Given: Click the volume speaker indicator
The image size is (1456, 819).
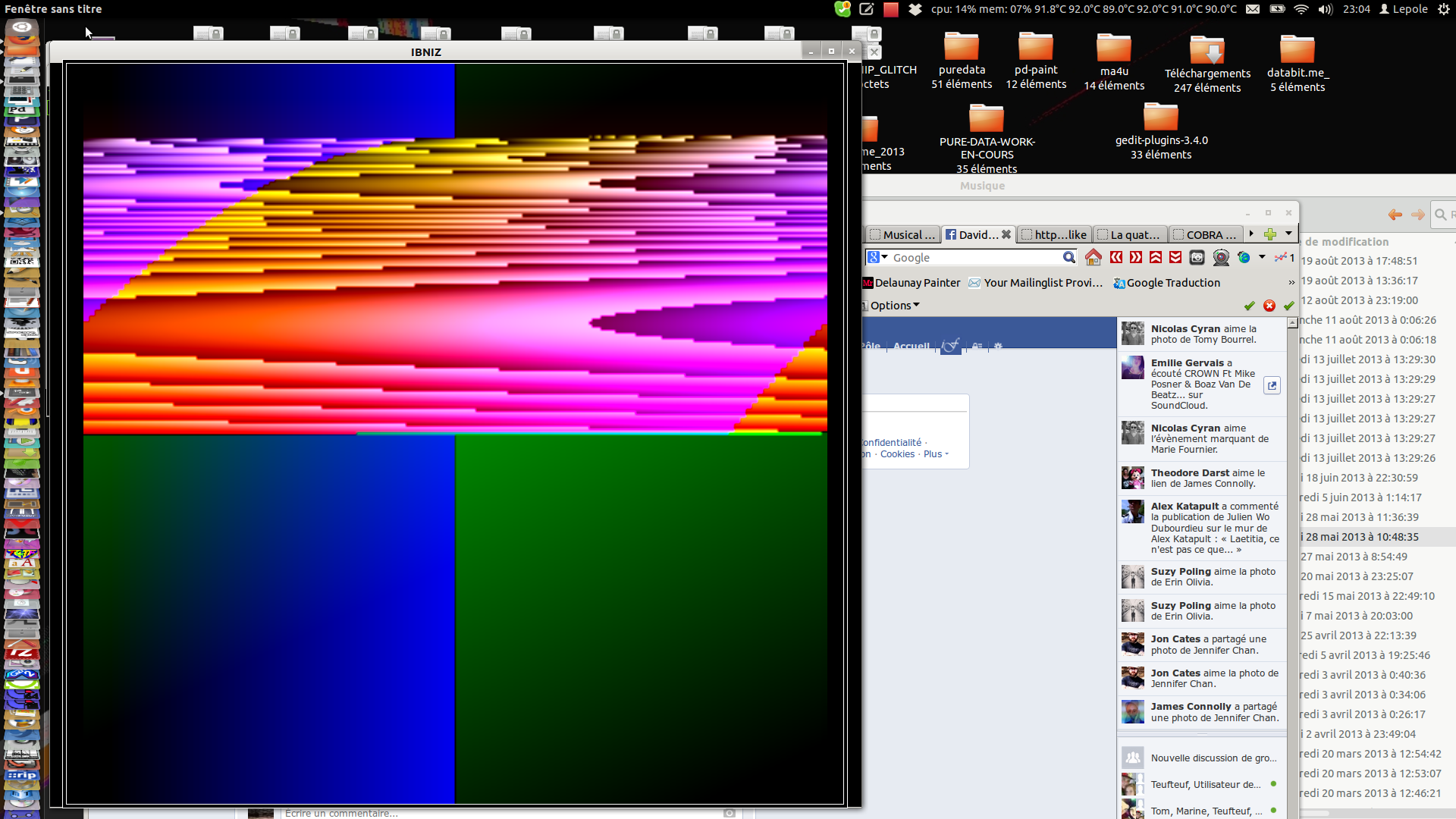Looking at the screenshot, I should click(x=1325, y=9).
